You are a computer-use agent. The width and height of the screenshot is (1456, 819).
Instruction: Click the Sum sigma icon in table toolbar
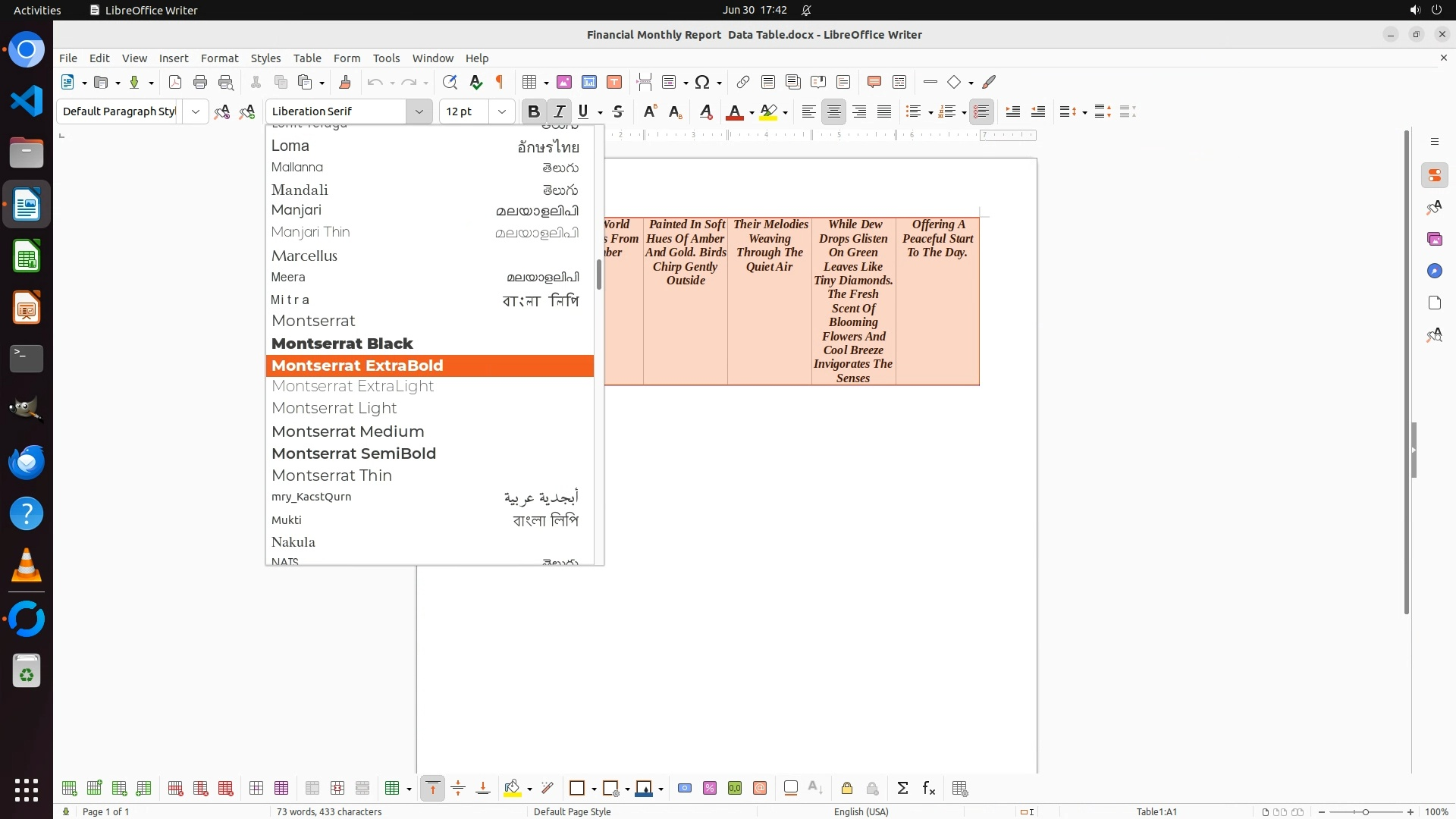pyautogui.click(x=902, y=789)
